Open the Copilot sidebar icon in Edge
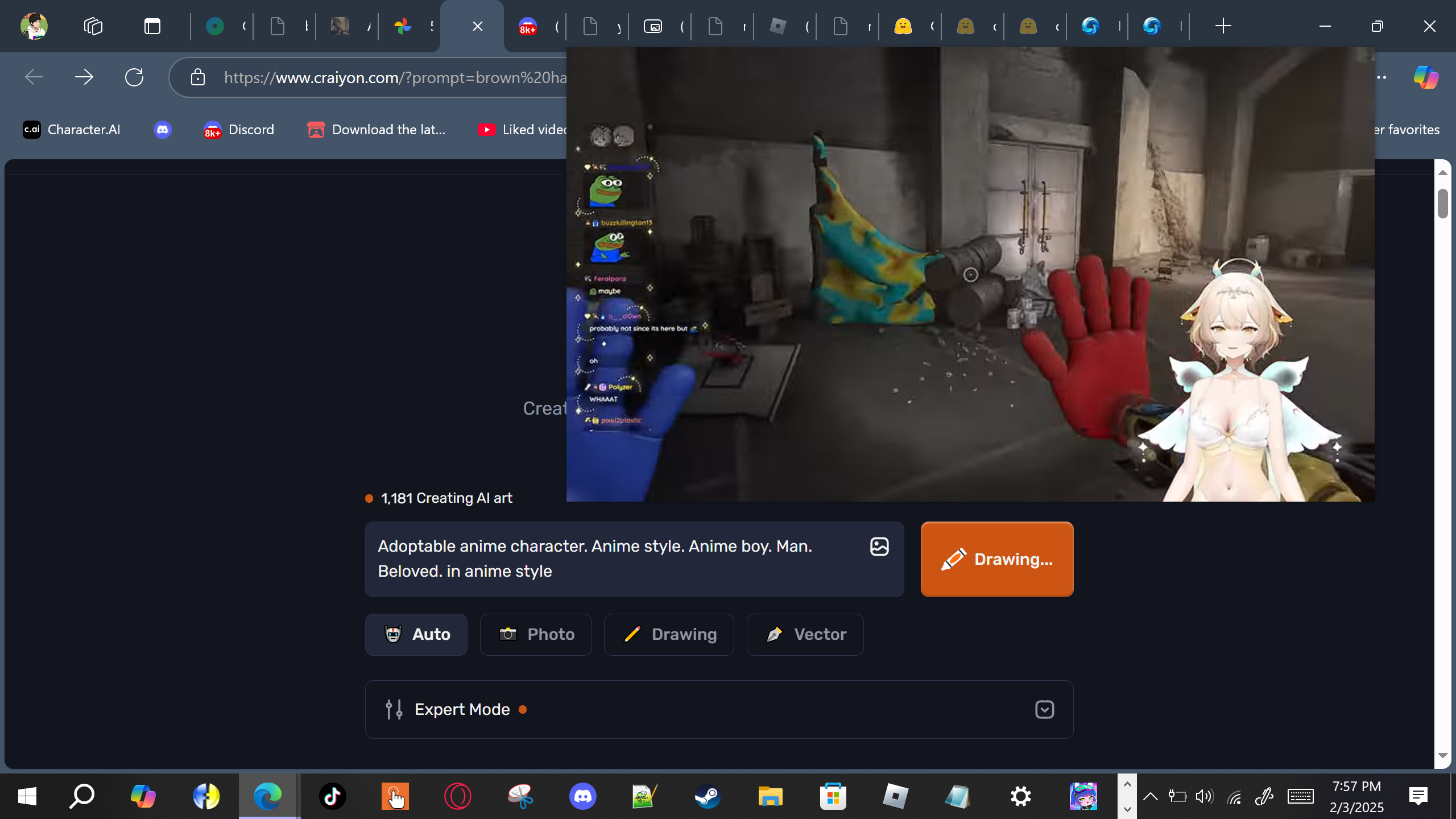Screen dimensions: 1456x819 point(1426,77)
